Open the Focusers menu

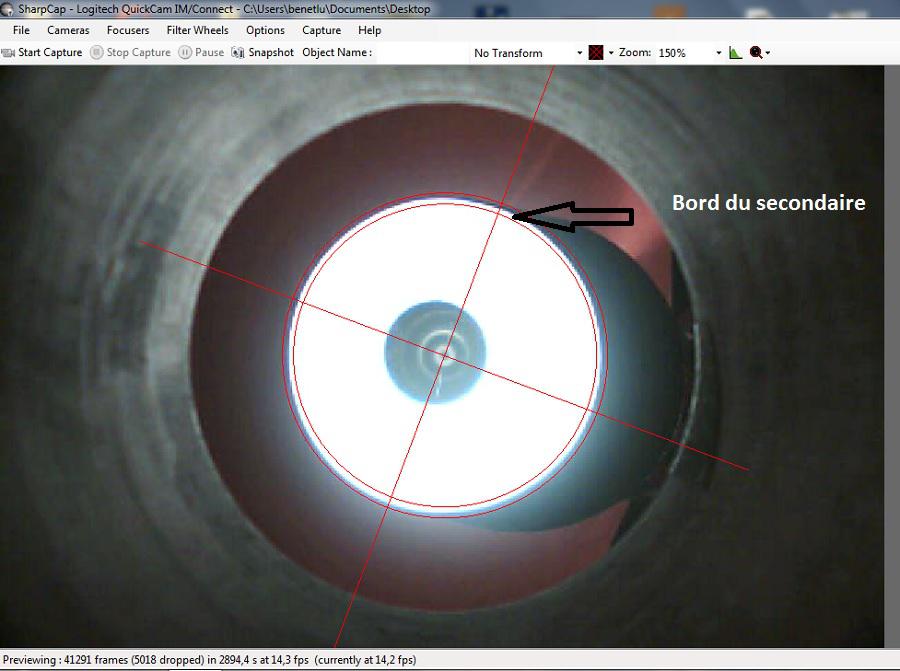127,30
